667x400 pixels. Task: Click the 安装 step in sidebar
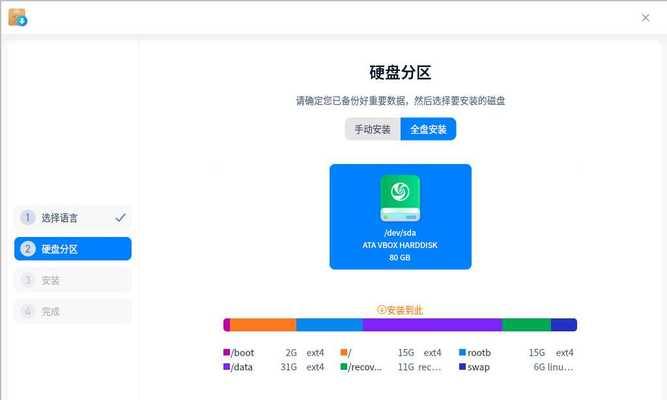(72, 280)
